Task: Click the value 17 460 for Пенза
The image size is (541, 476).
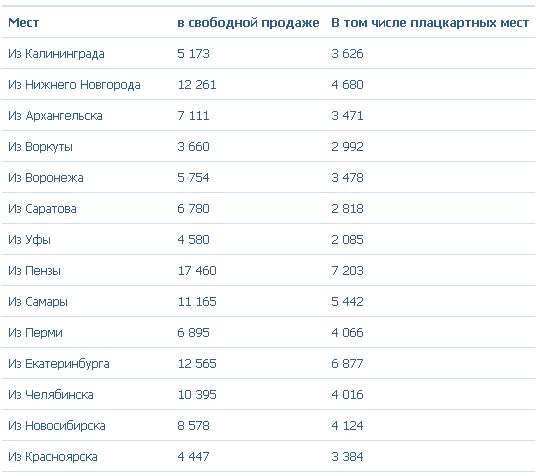Action: pos(197,271)
